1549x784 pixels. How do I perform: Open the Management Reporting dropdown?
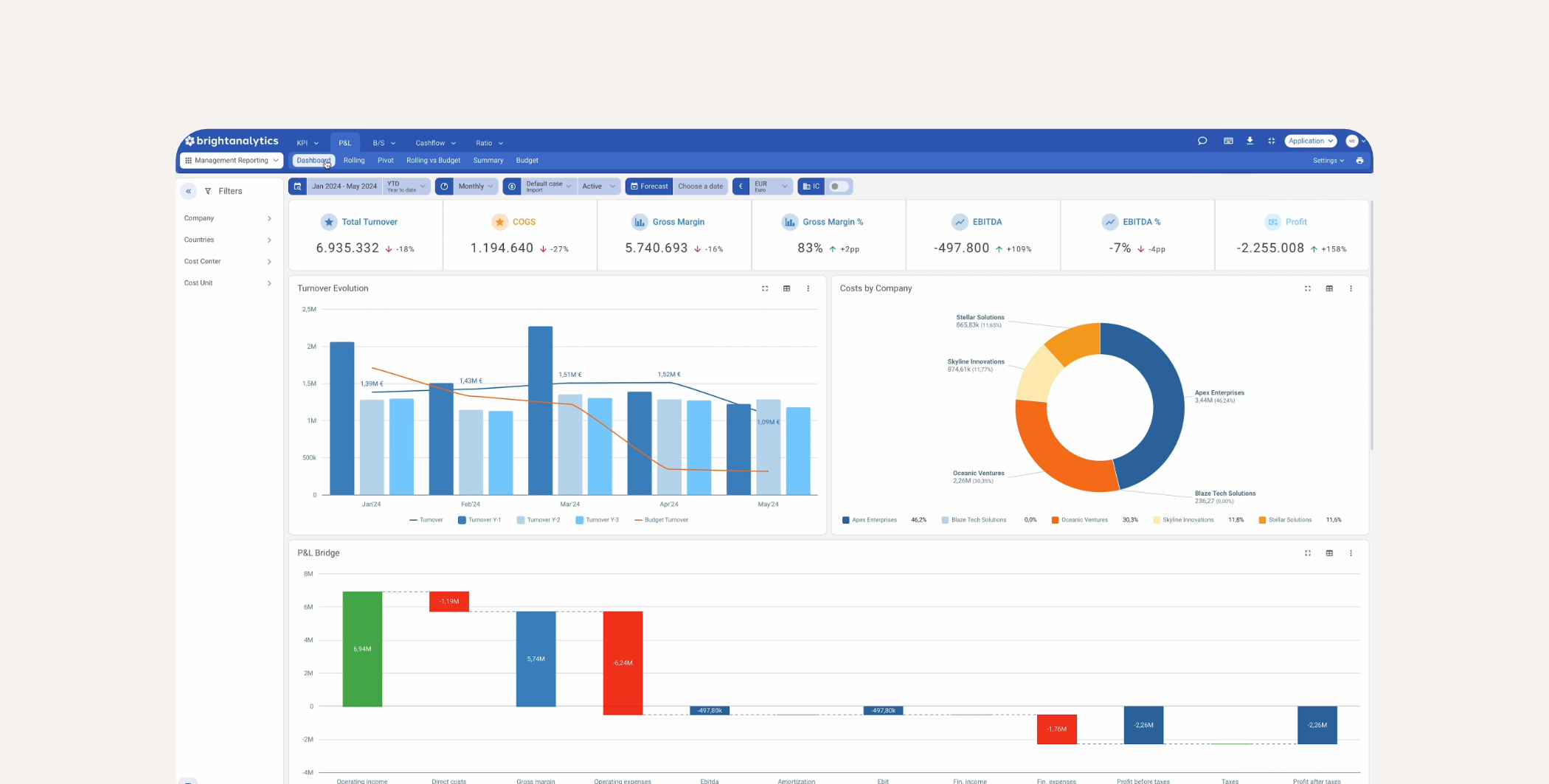coord(232,161)
